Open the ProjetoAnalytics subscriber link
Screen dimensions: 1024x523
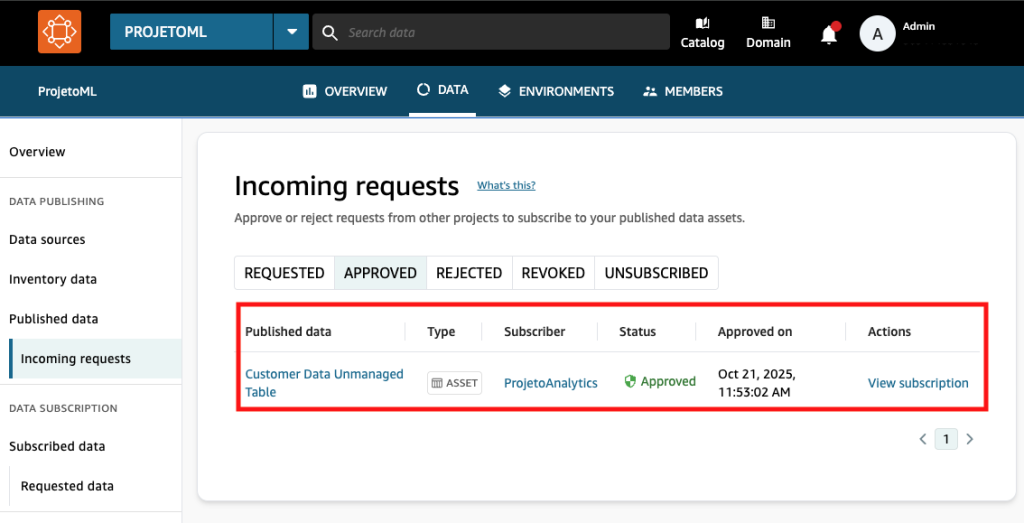(550, 383)
